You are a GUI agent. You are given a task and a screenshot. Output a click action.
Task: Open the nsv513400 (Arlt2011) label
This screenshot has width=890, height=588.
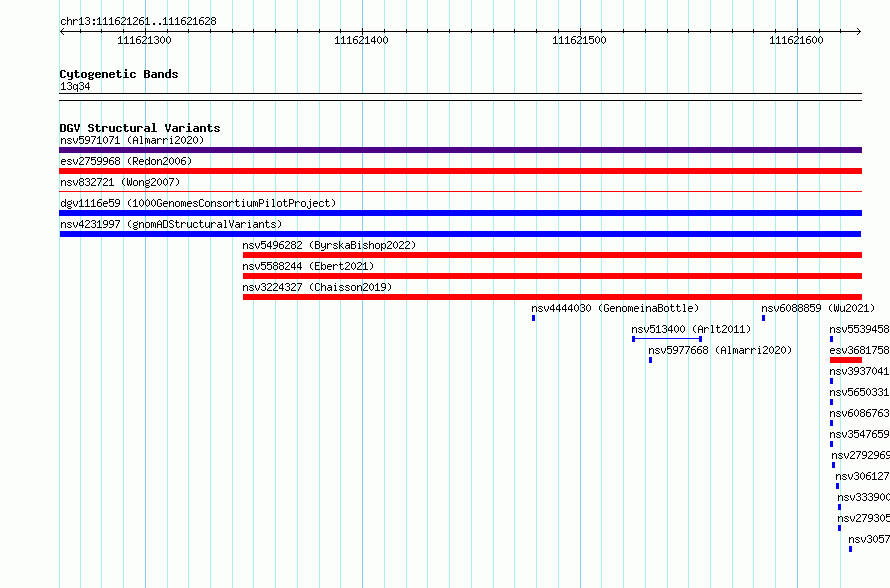pyautogui.click(x=691, y=329)
